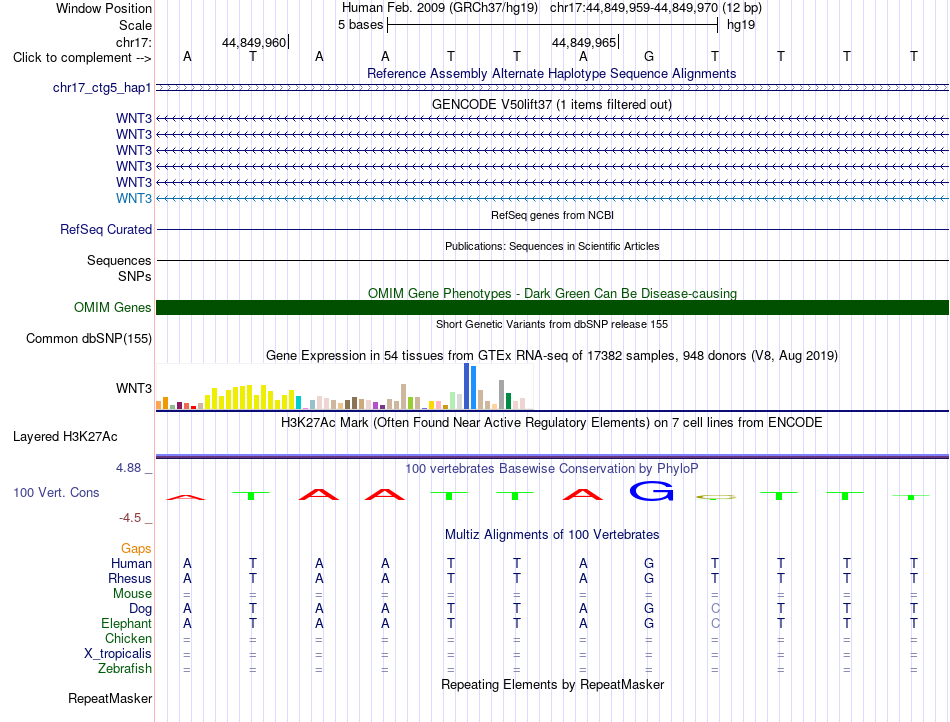
Task: Click the purple H3K27Ac signal line
Action: 552,456
